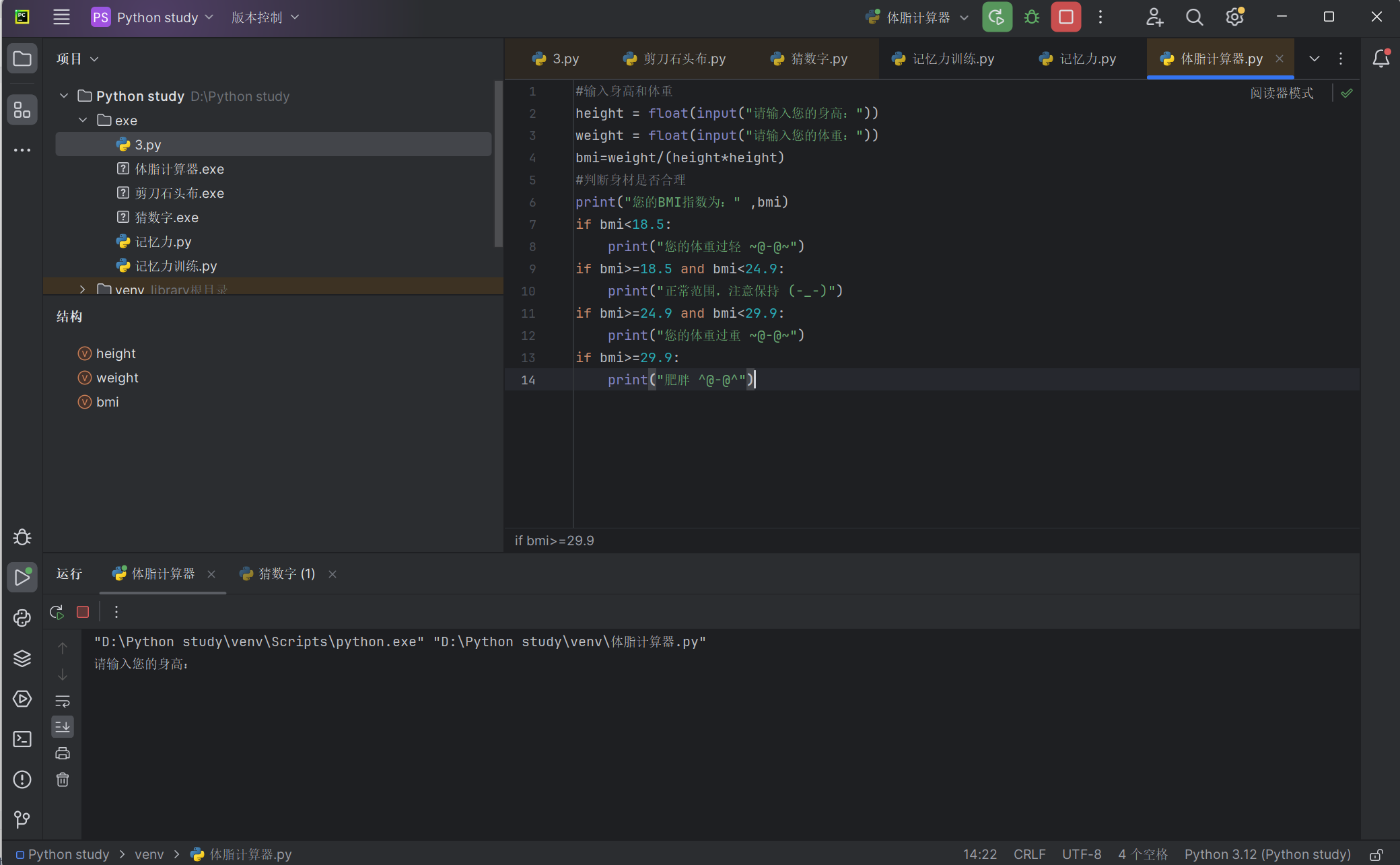Screen dimensions: 1400x865
Task: Clear console output with trash icon
Action: (x=63, y=780)
